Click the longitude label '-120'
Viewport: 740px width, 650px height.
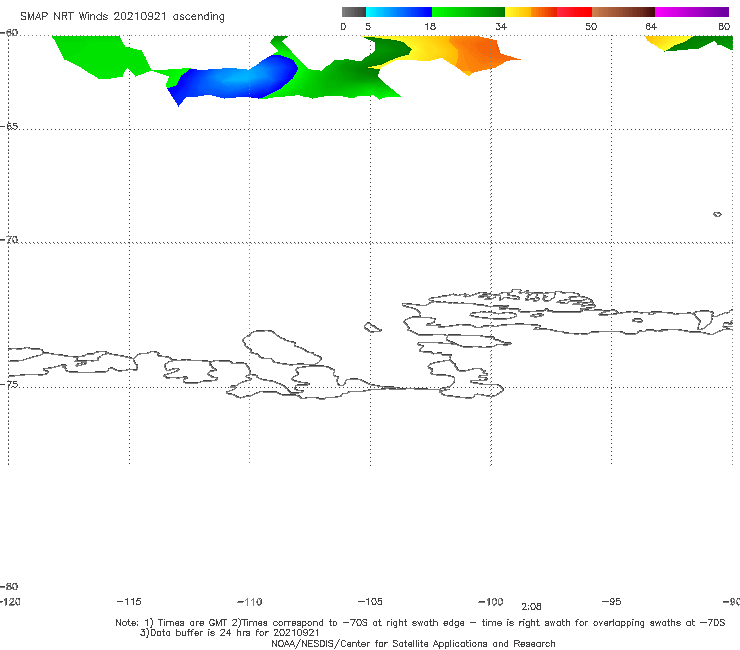click(x=10, y=602)
